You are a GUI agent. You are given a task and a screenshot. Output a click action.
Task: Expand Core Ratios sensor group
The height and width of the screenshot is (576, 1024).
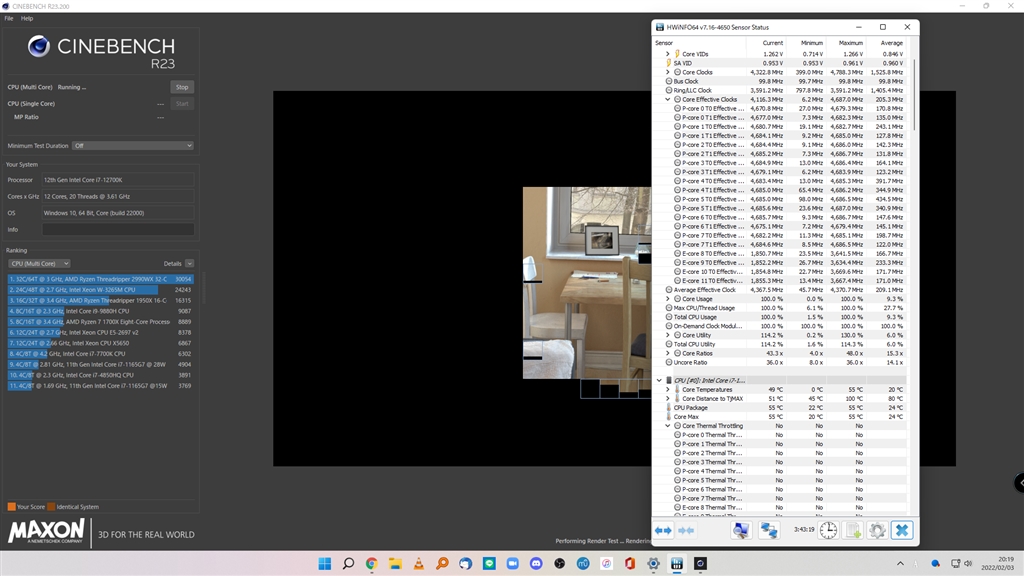point(667,353)
